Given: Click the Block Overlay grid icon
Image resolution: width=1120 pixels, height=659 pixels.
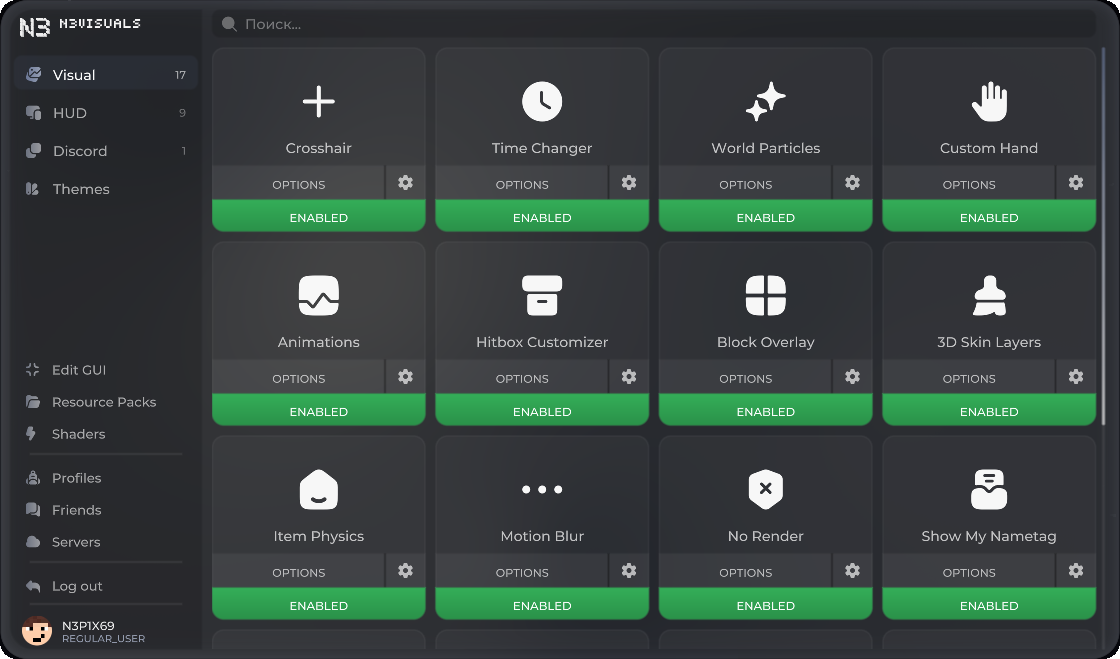Looking at the screenshot, I should 766,296.
